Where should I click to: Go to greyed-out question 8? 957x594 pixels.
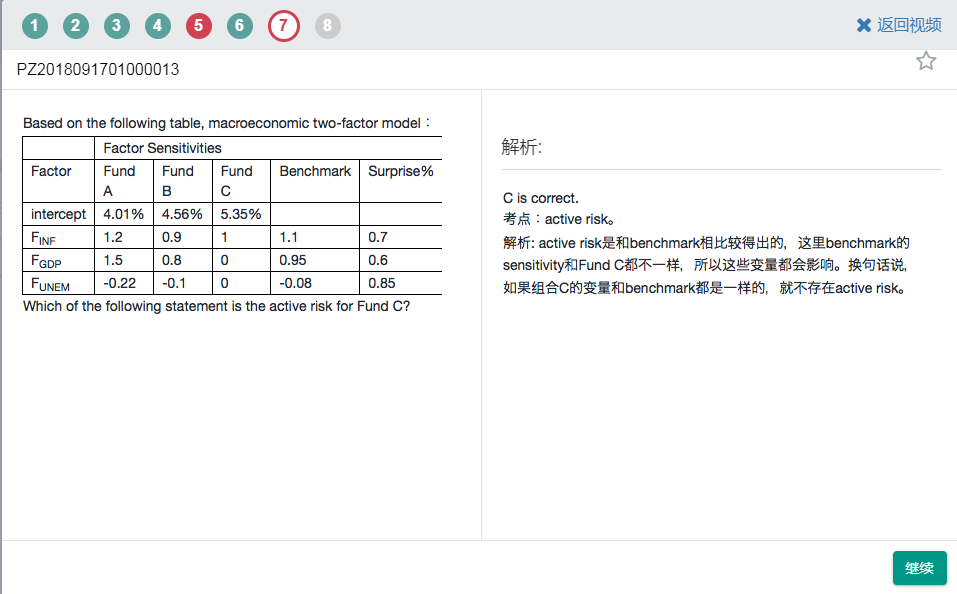[328, 26]
